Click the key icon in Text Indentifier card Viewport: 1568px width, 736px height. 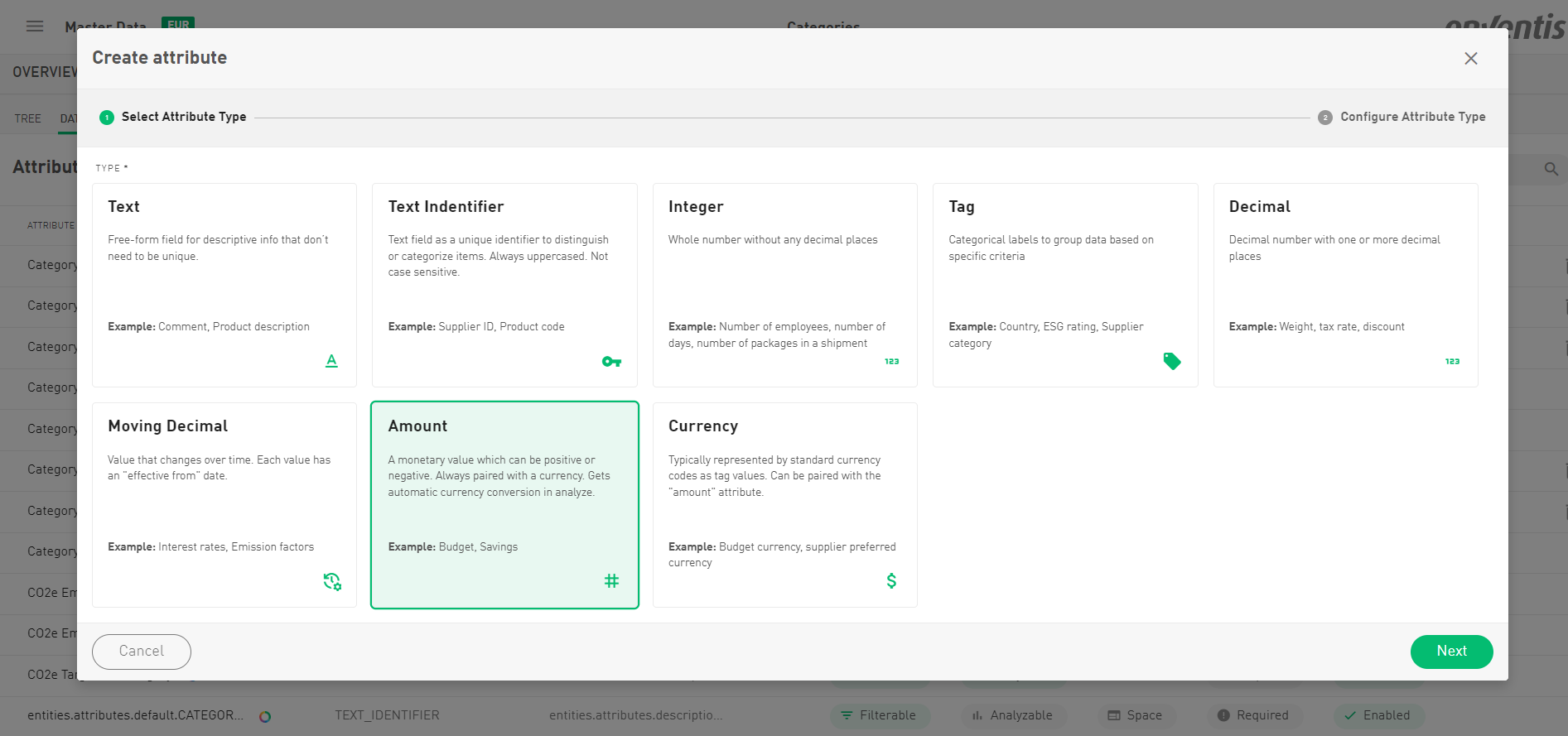pyautogui.click(x=611, y=362)
